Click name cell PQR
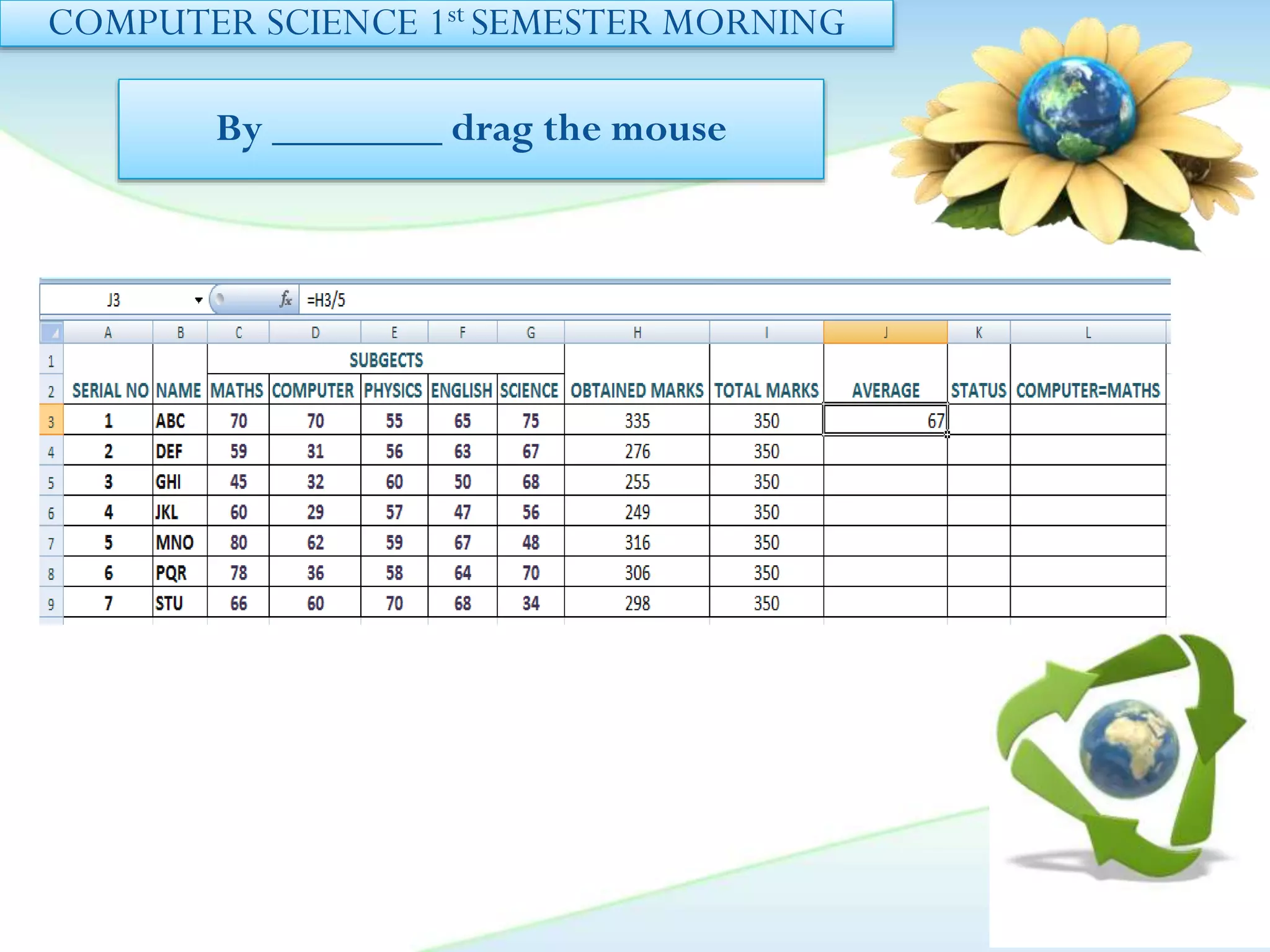 pyautogui.click(x=180, y=572)
